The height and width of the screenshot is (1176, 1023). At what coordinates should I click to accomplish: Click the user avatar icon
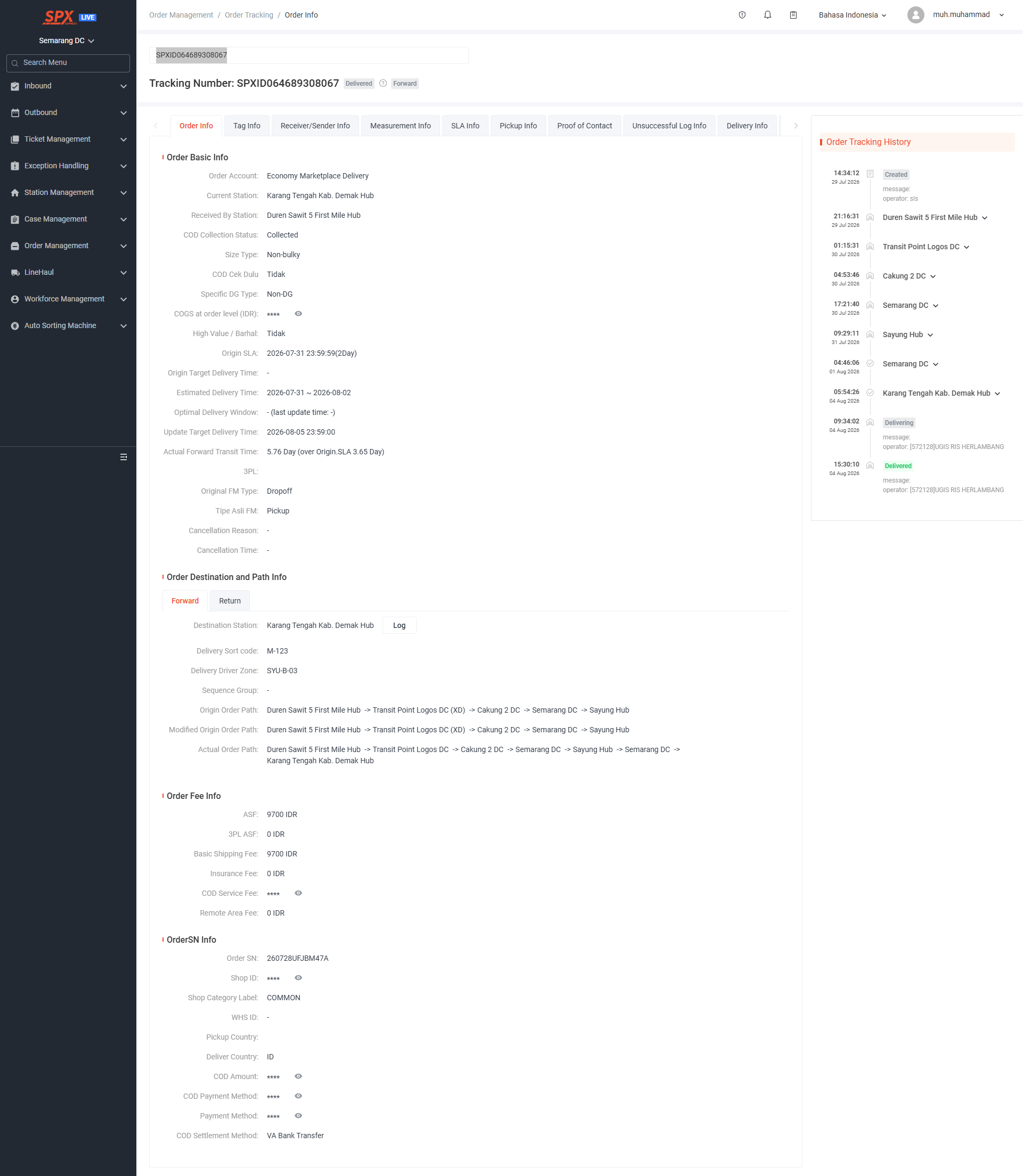coord(915,15)
